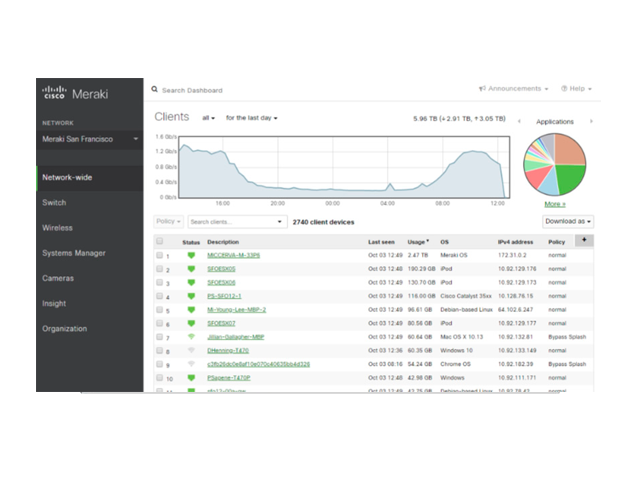Click the next arrow beside Applications

click(x=591, y=121)
